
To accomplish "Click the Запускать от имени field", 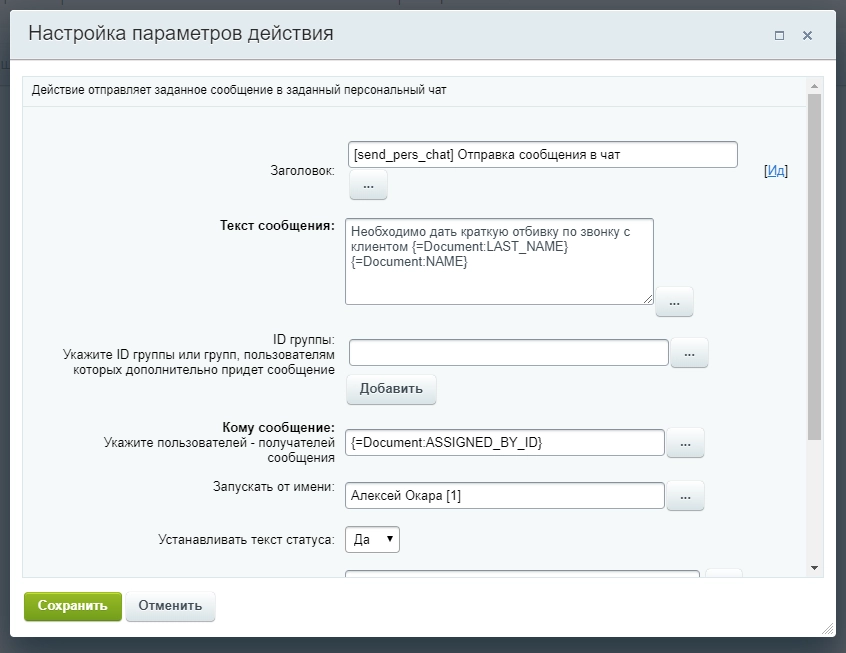I will coord(505,496).
